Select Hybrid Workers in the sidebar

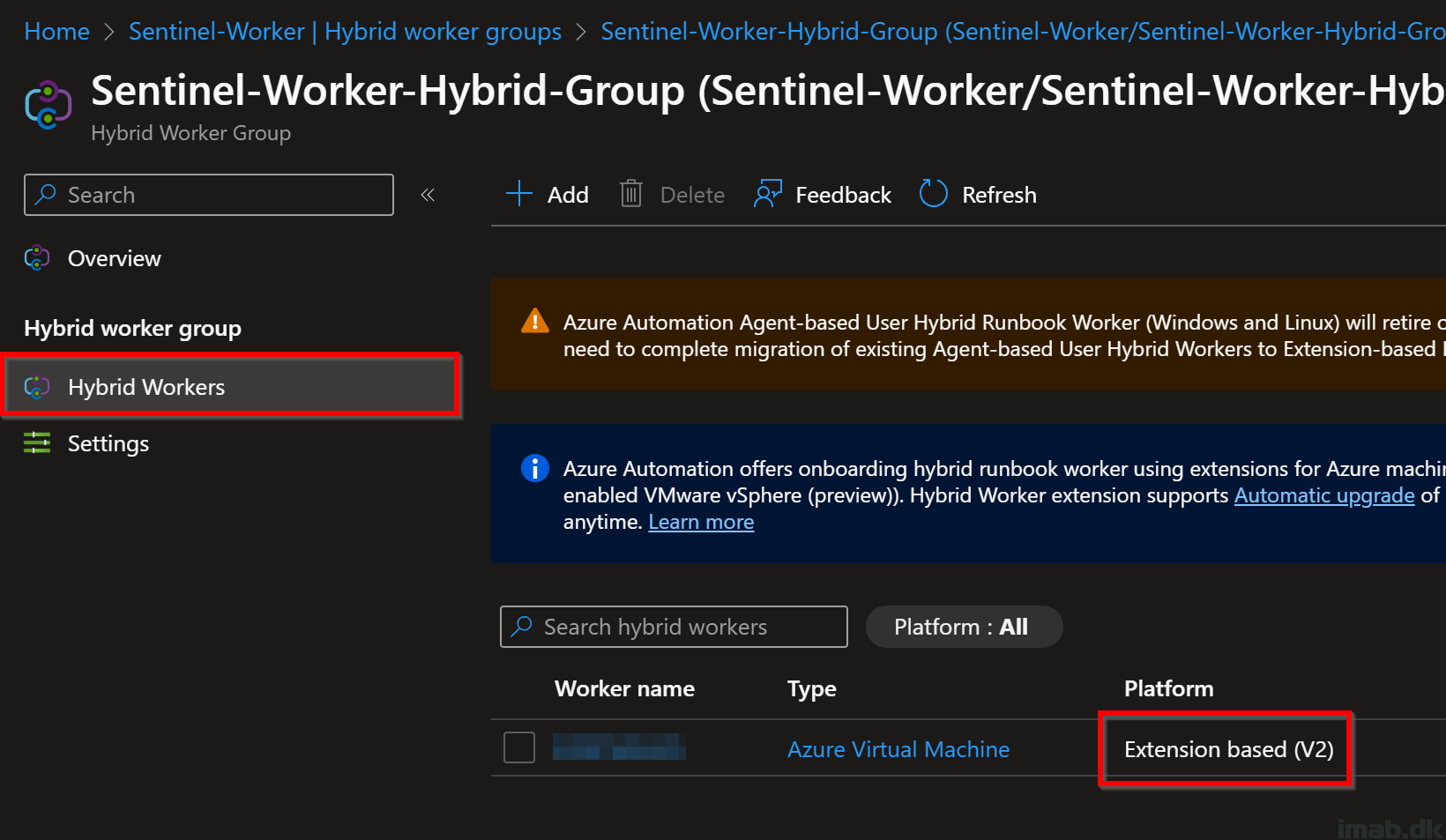pos(230,387)
